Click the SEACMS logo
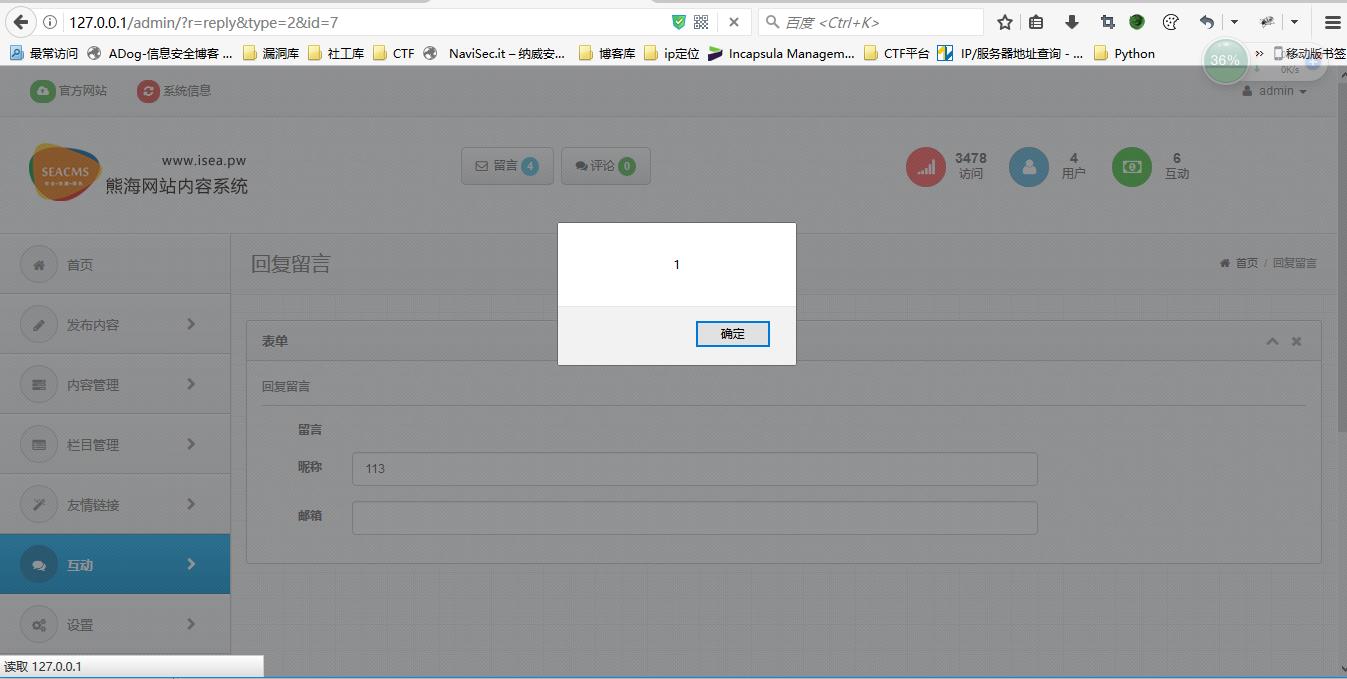 coord(65,172)
